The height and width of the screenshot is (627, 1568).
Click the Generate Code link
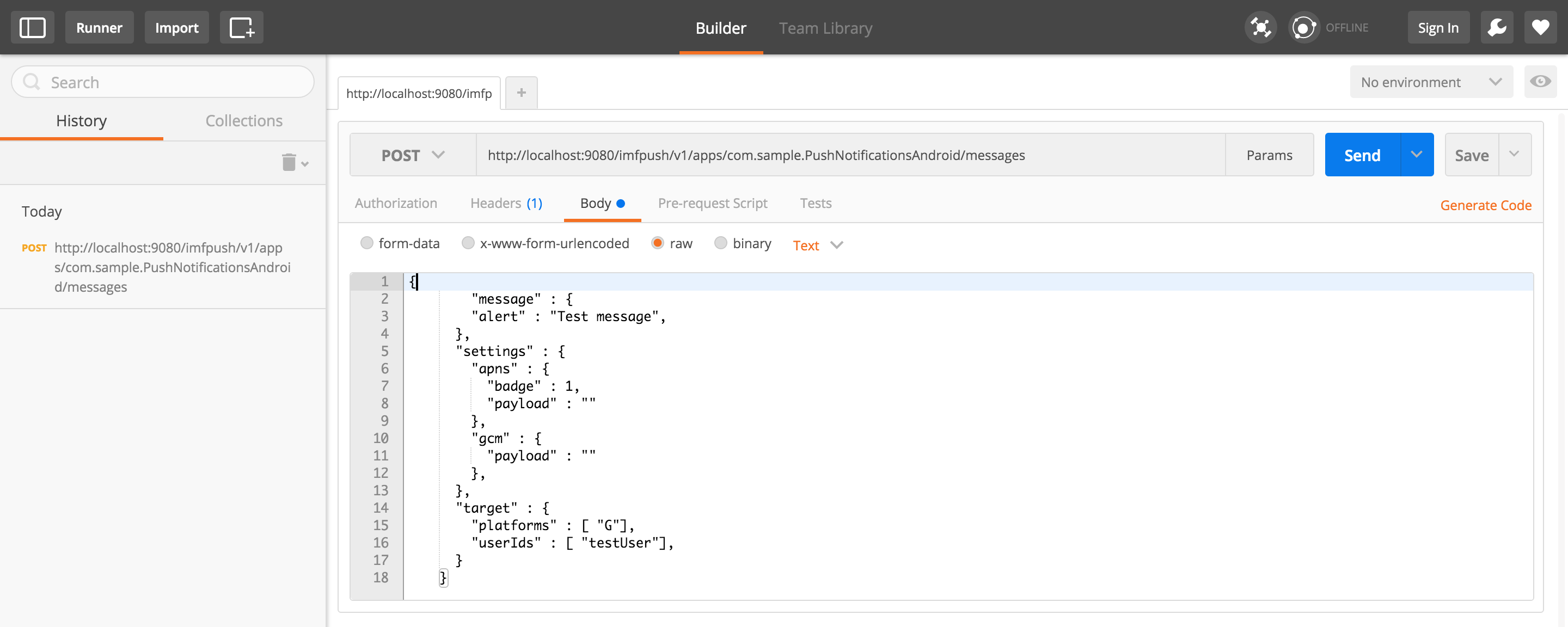pos(1485,205)
